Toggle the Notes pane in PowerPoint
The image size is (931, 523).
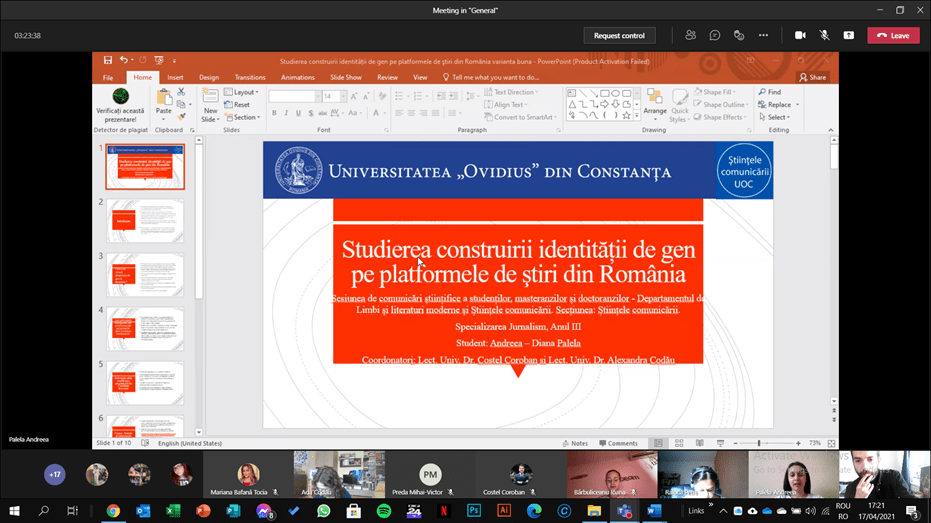coord(574,443)
